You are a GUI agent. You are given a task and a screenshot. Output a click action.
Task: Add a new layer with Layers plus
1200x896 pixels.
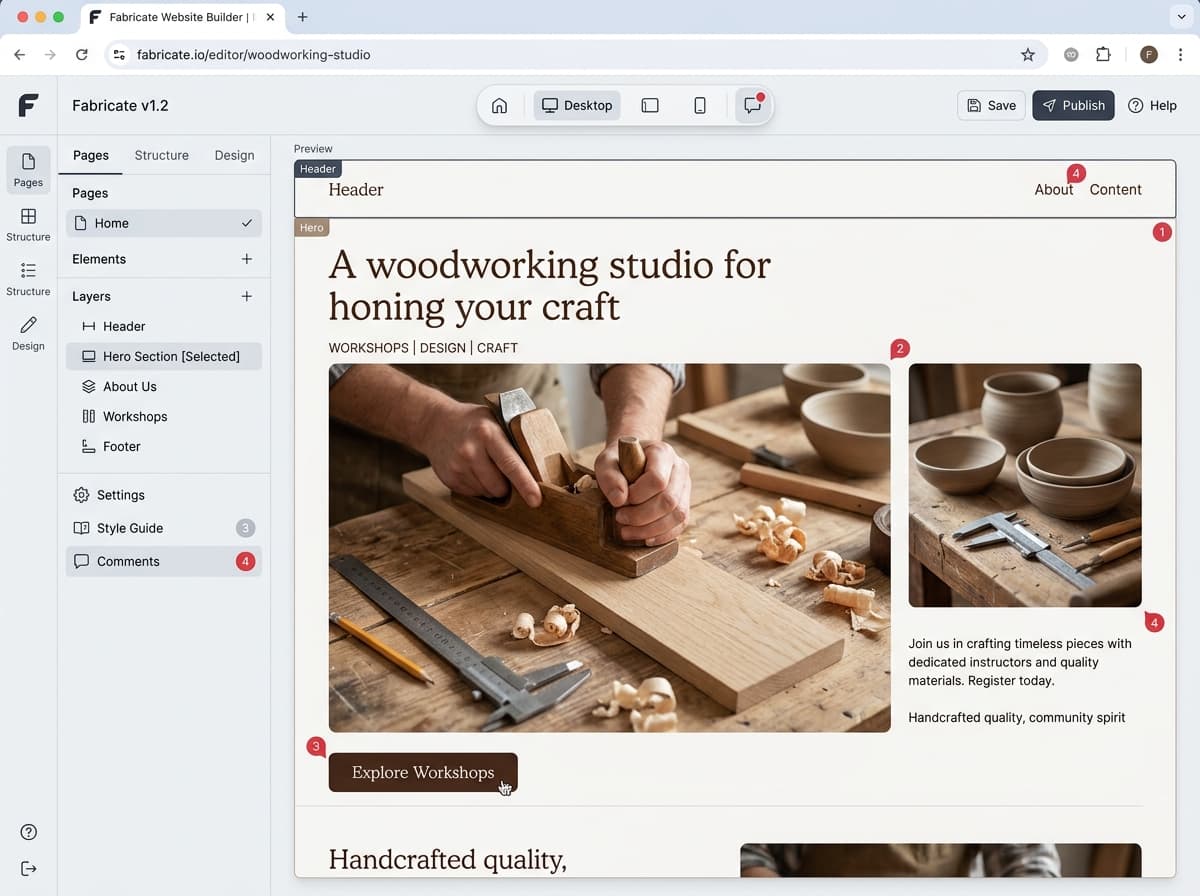coord(247,296)
